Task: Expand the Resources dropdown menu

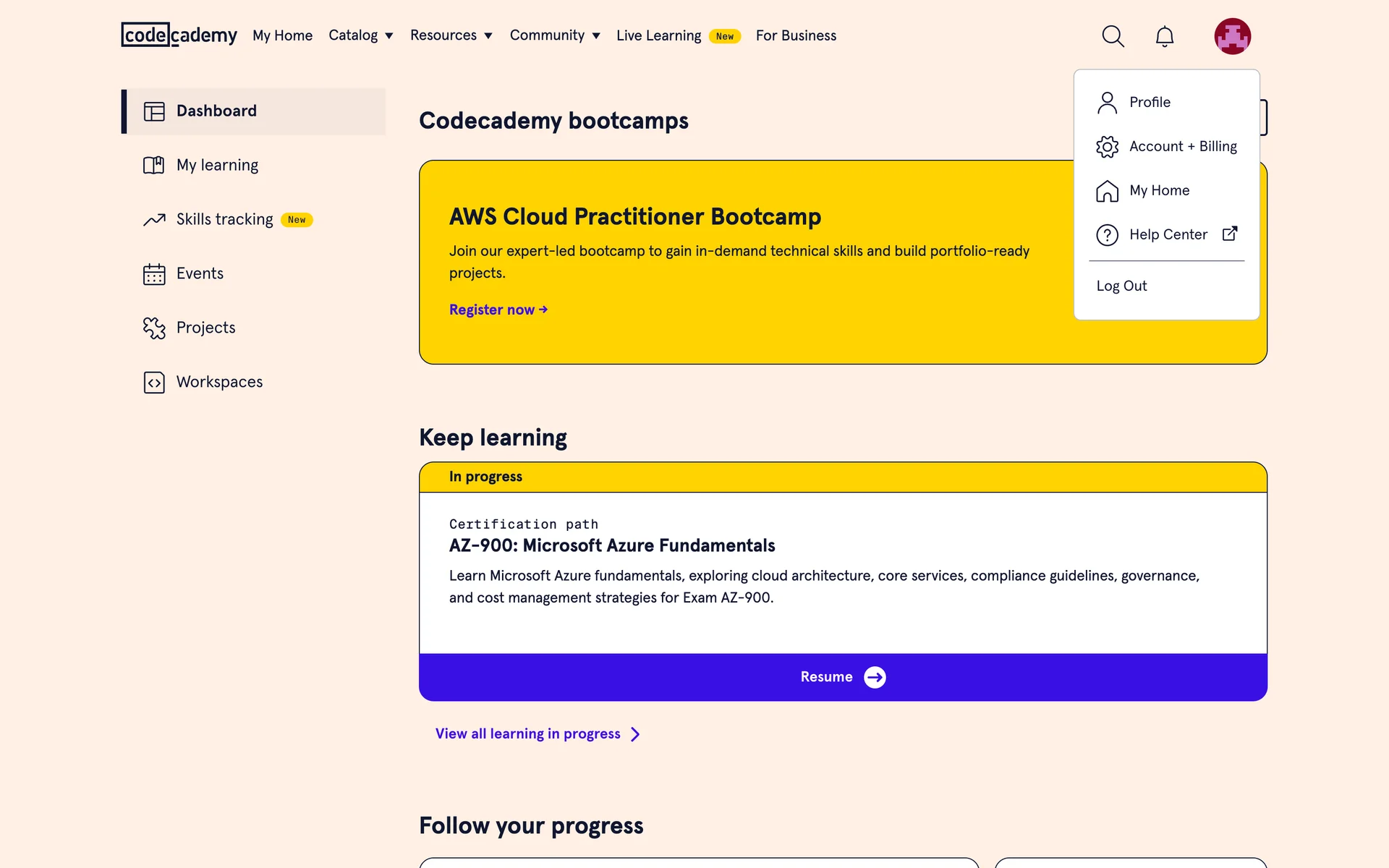Action: [451, 35]
